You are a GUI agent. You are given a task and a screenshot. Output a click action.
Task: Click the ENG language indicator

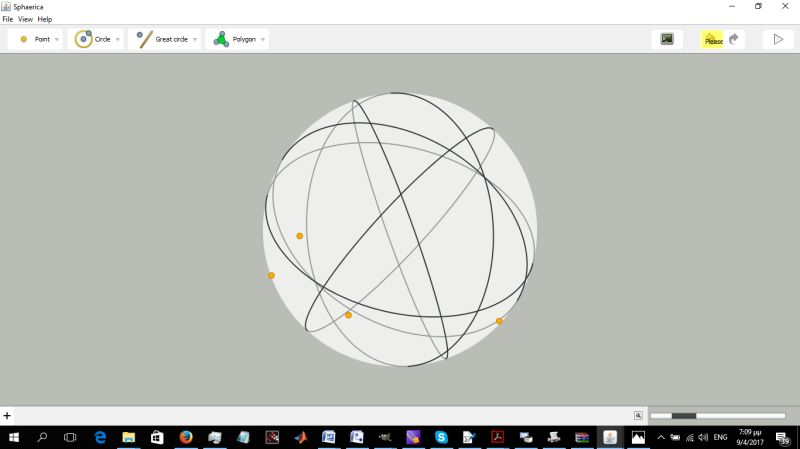coord(720,437)
